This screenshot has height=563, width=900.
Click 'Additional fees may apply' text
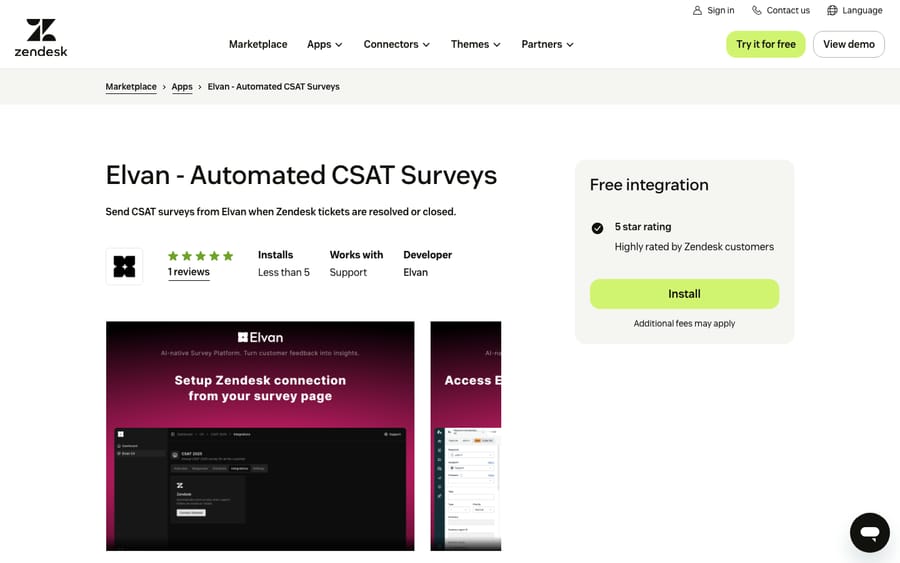tap(684, 324)
